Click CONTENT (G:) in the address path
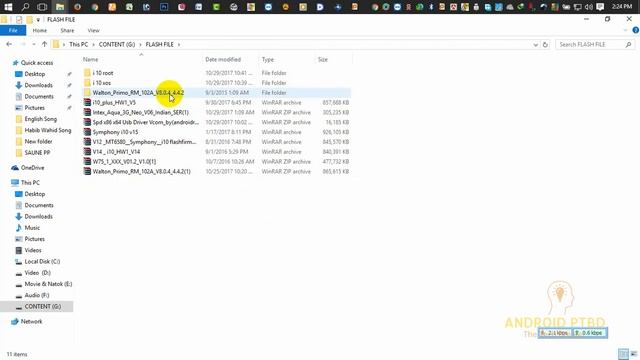 [x=117, y=44]
